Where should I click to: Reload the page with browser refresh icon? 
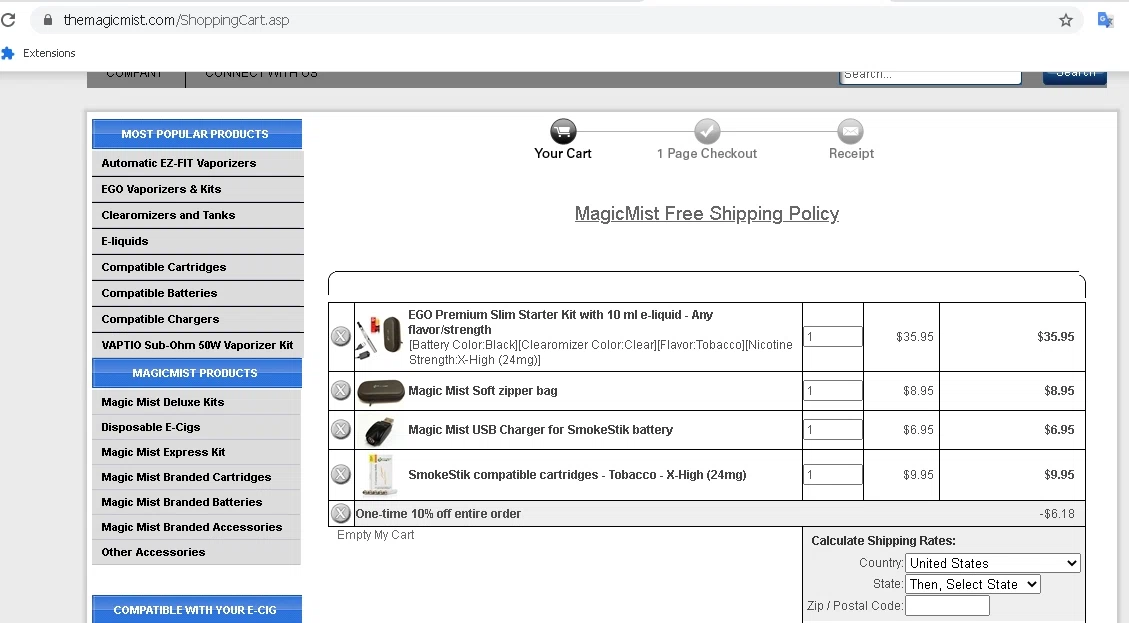pyautogui.click(x=8, y=20)
